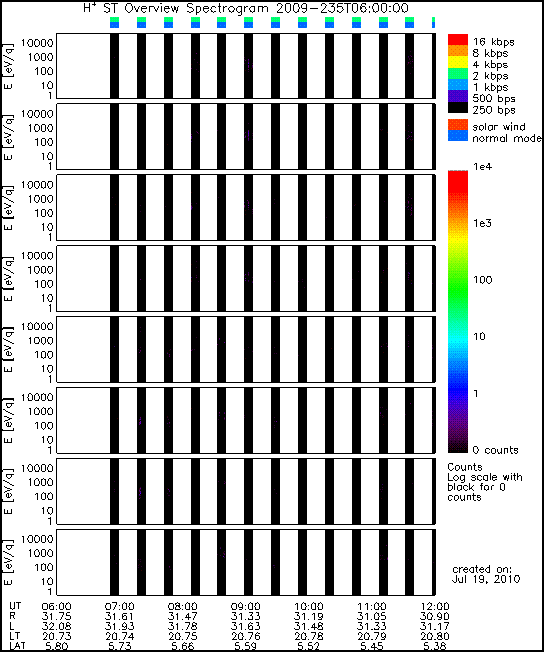Select the 11:00 UT time label
Screen dimensions: 544x652
pos(372,607)
